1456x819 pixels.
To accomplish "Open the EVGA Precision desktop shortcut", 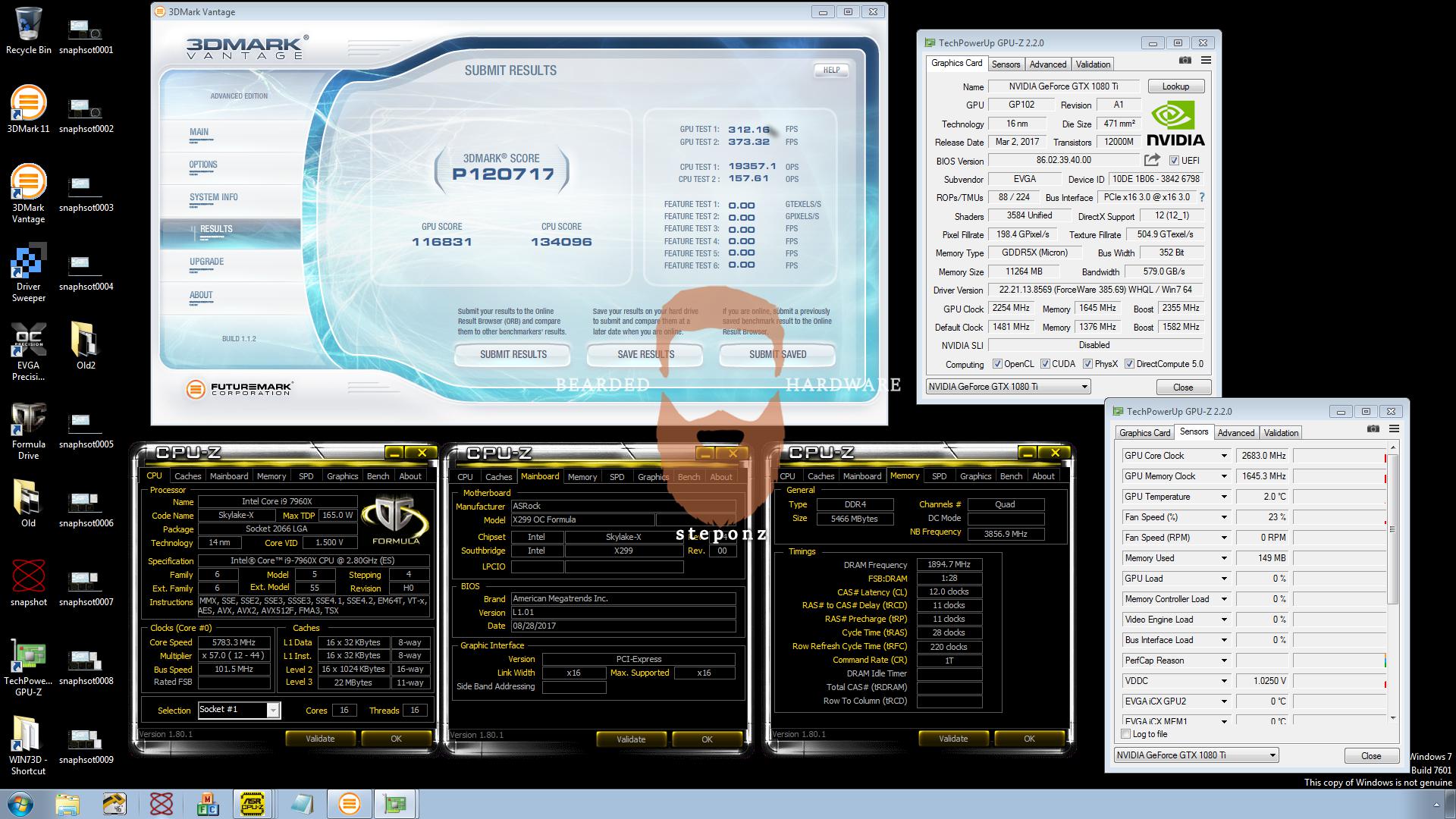I will click(28, 351).
